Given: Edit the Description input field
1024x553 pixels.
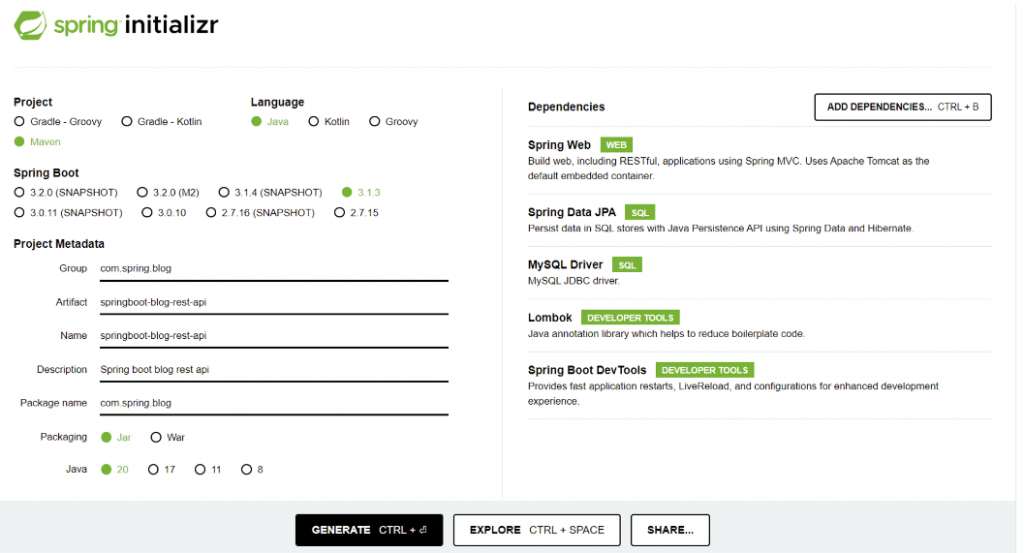Looking at the screenshot, I should coord(274,370).
